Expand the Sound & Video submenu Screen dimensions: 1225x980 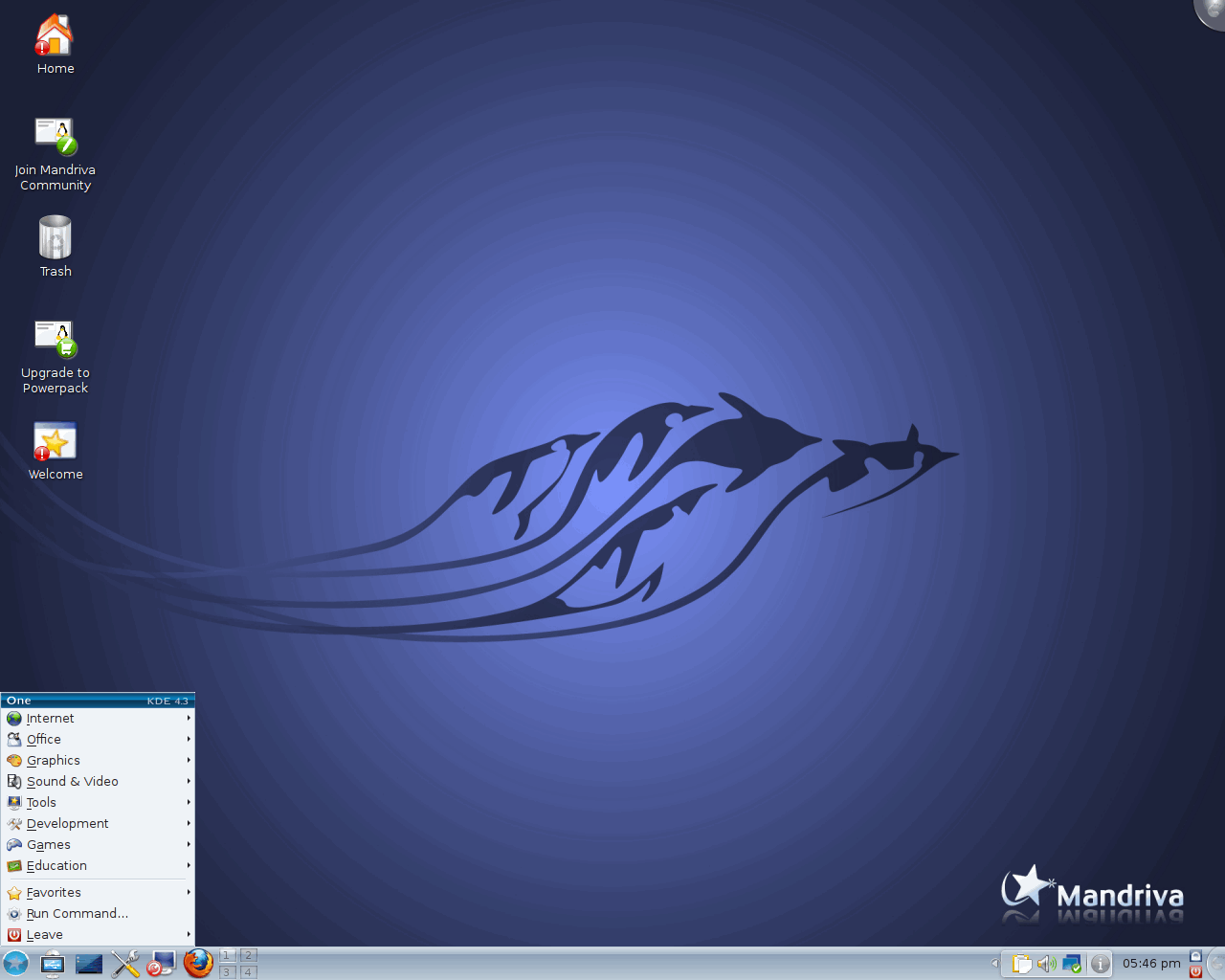(x=98, y=782)
